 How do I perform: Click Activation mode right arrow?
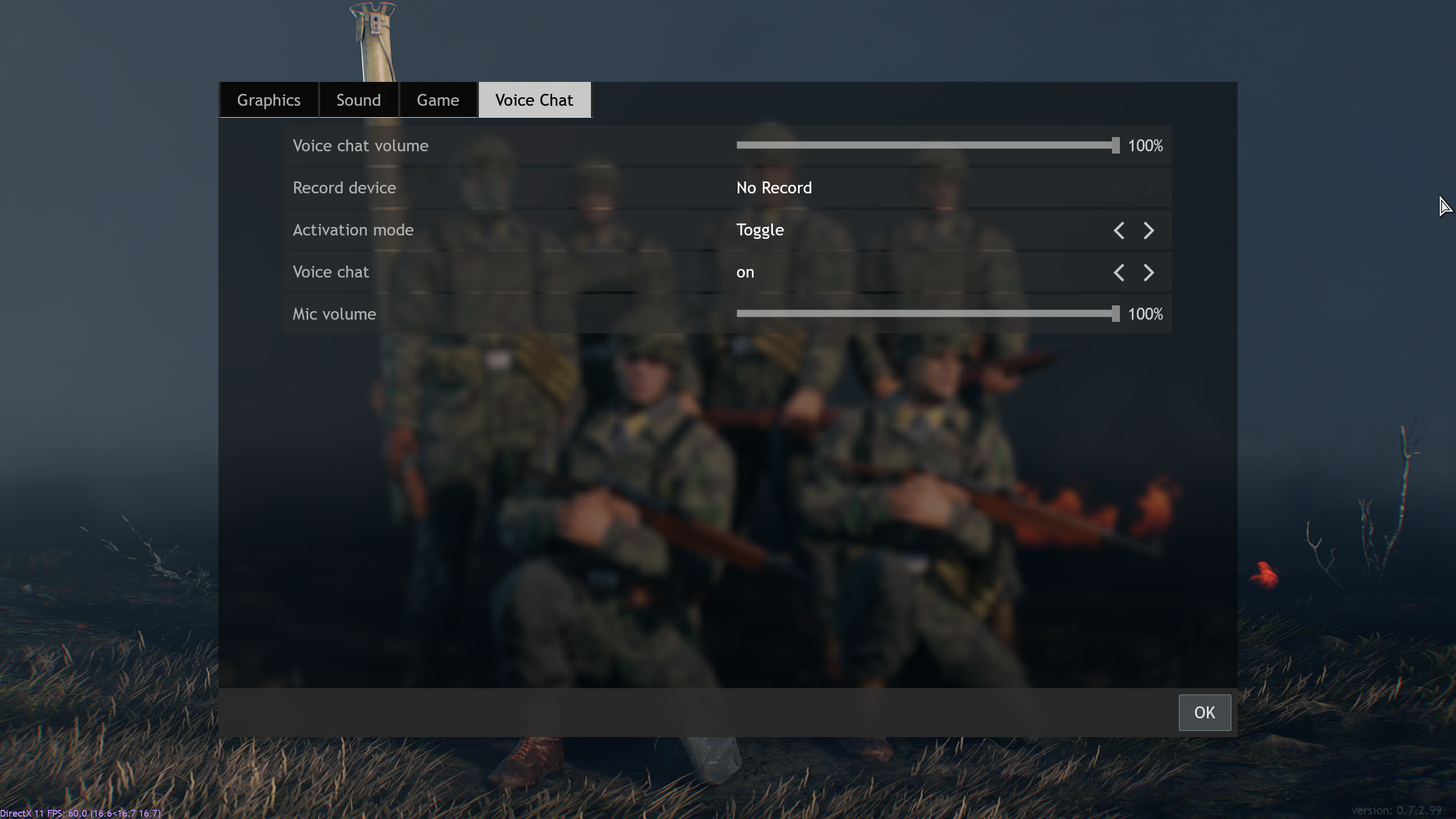1148,230
